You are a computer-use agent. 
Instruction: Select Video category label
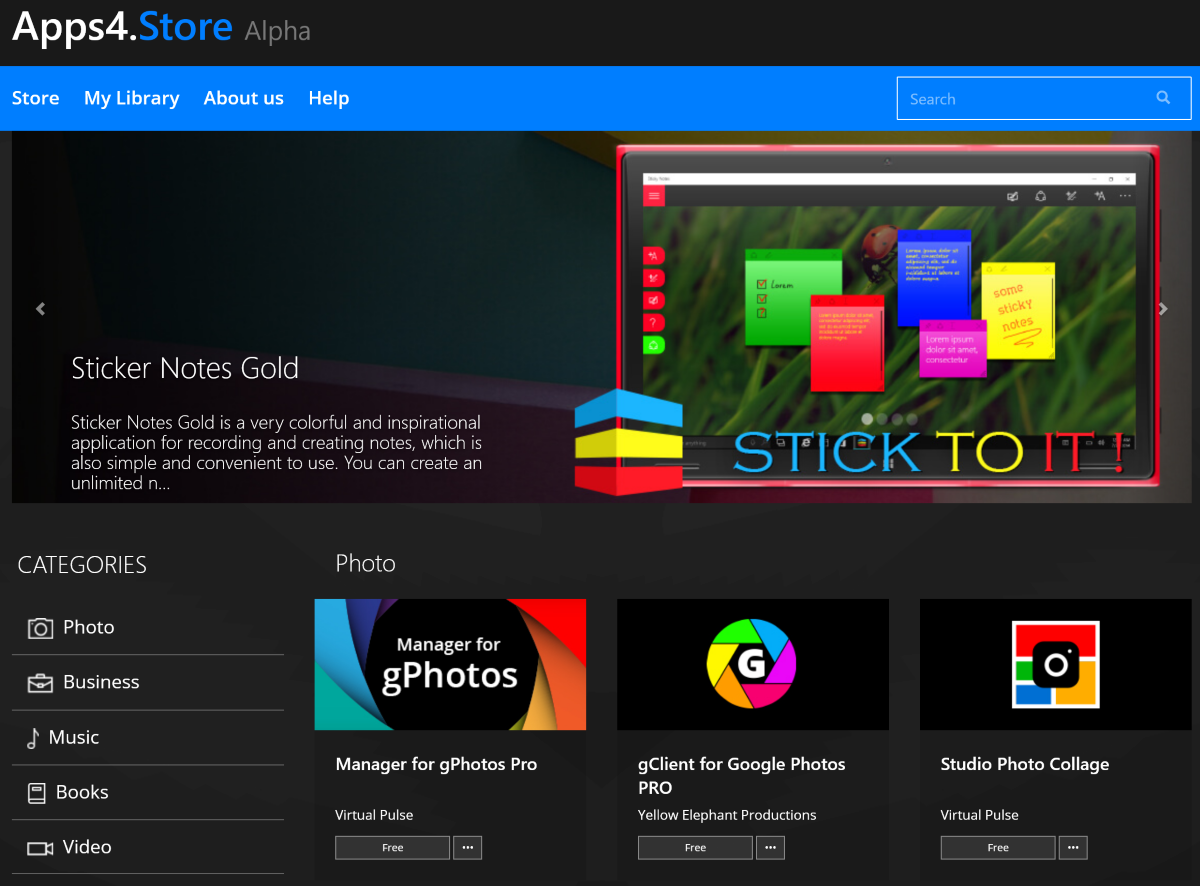coord(87,847)
